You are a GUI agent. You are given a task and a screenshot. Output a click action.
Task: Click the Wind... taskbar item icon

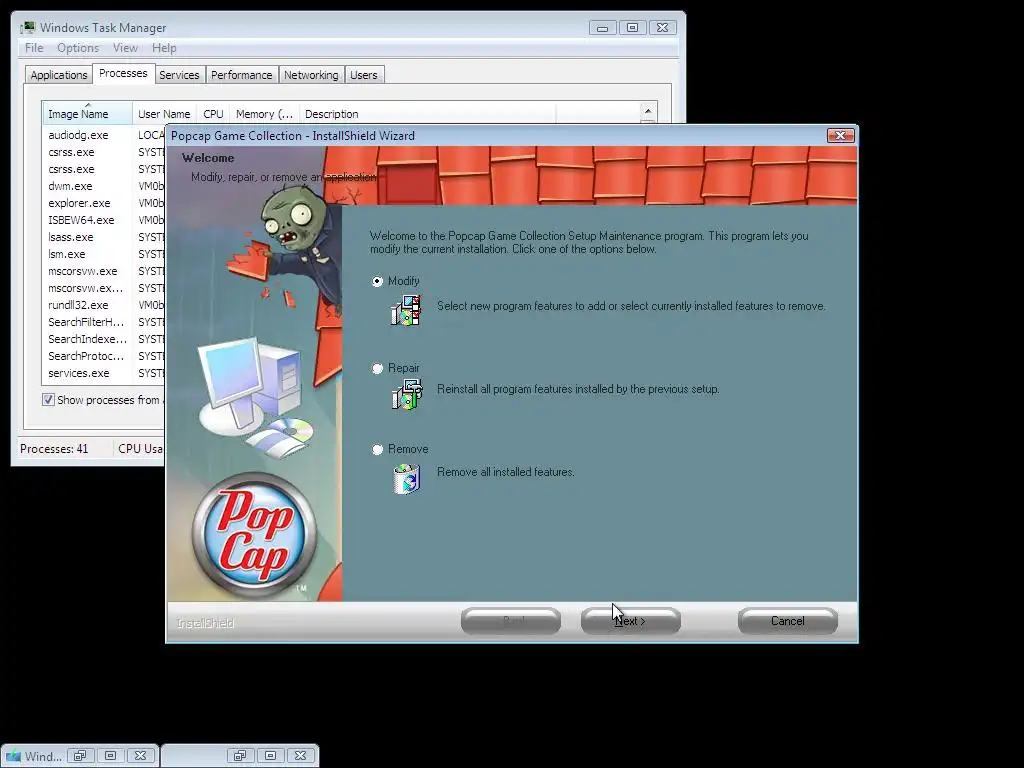click(13, 756)
